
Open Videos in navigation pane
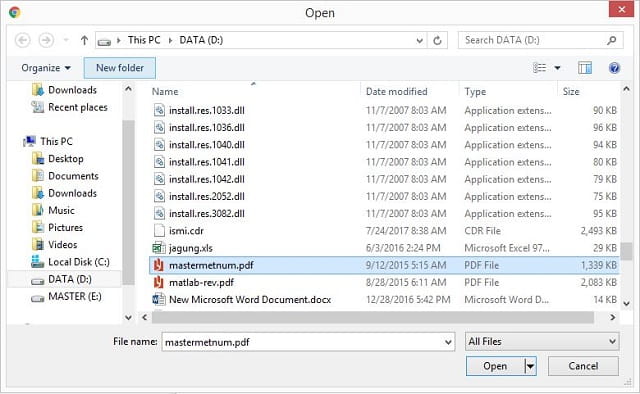point(55,245)
